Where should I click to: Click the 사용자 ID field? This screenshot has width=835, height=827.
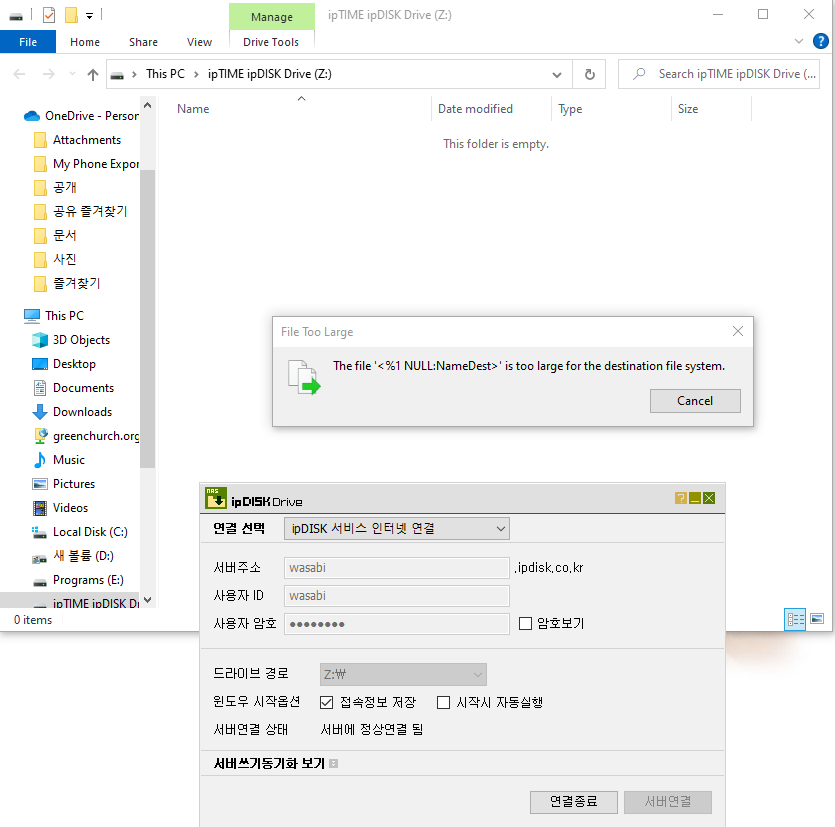pyautogui.click(x=397, y=595)
